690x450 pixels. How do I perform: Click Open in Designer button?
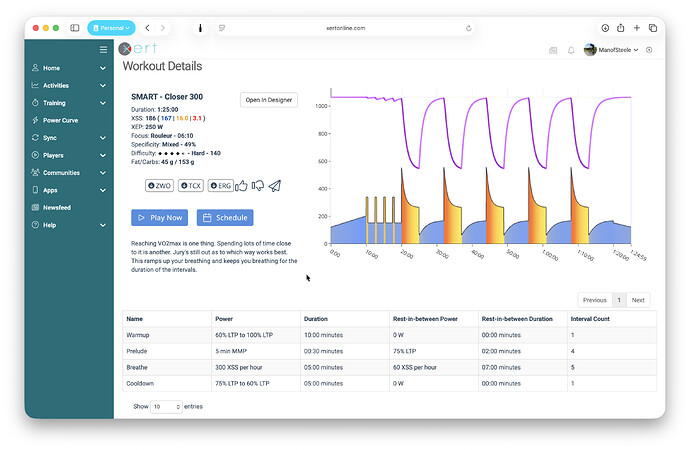point(268,100)
